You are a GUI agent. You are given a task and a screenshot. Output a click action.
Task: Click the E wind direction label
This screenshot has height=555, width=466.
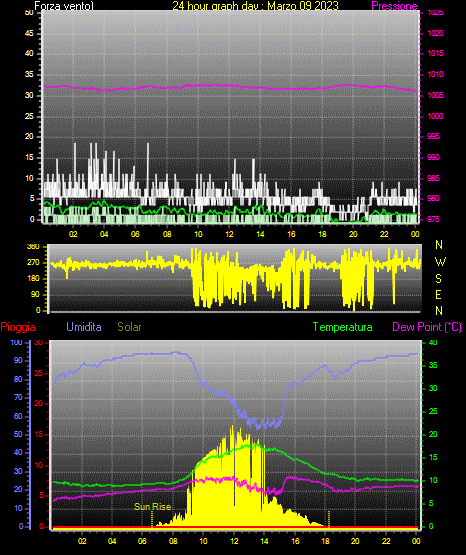click(x=438, y=295)
